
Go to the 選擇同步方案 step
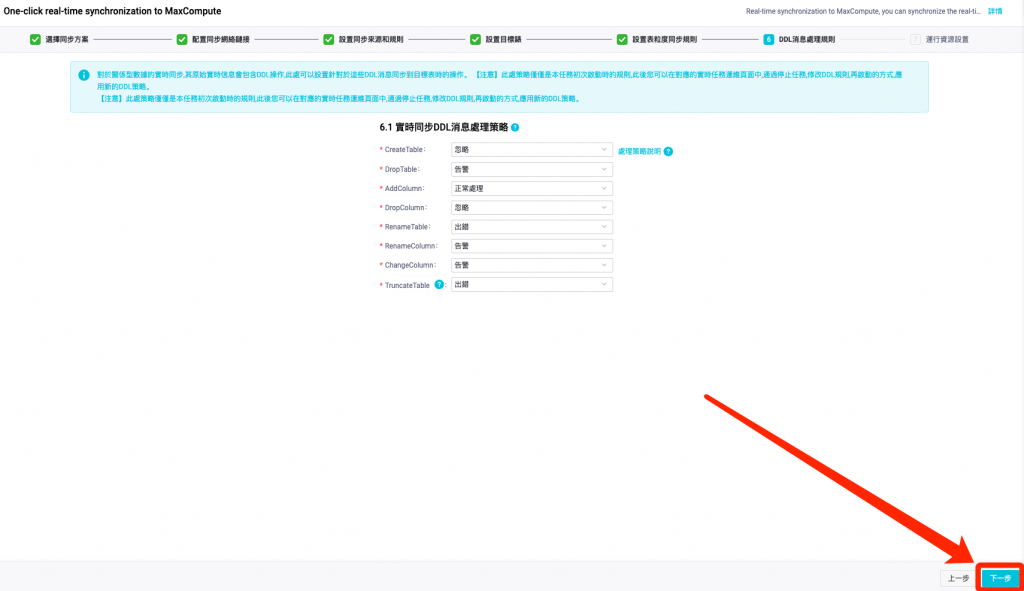(x=67, y=39)
